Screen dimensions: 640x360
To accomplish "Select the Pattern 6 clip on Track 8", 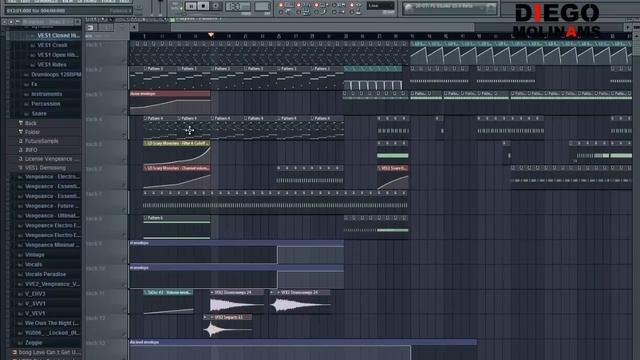I will point(177,227).
